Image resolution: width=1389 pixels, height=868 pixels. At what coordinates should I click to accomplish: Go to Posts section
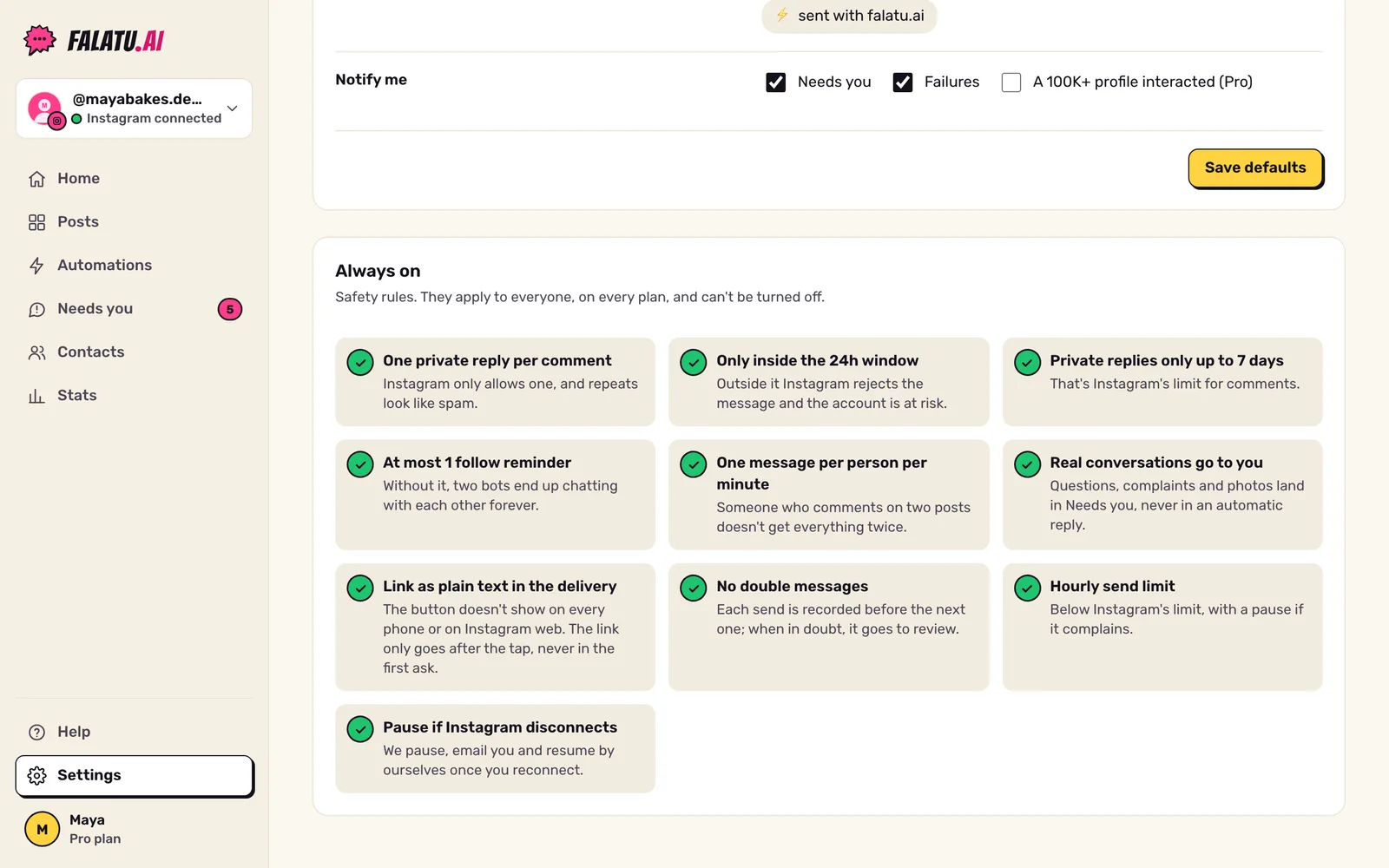point(135,222)
